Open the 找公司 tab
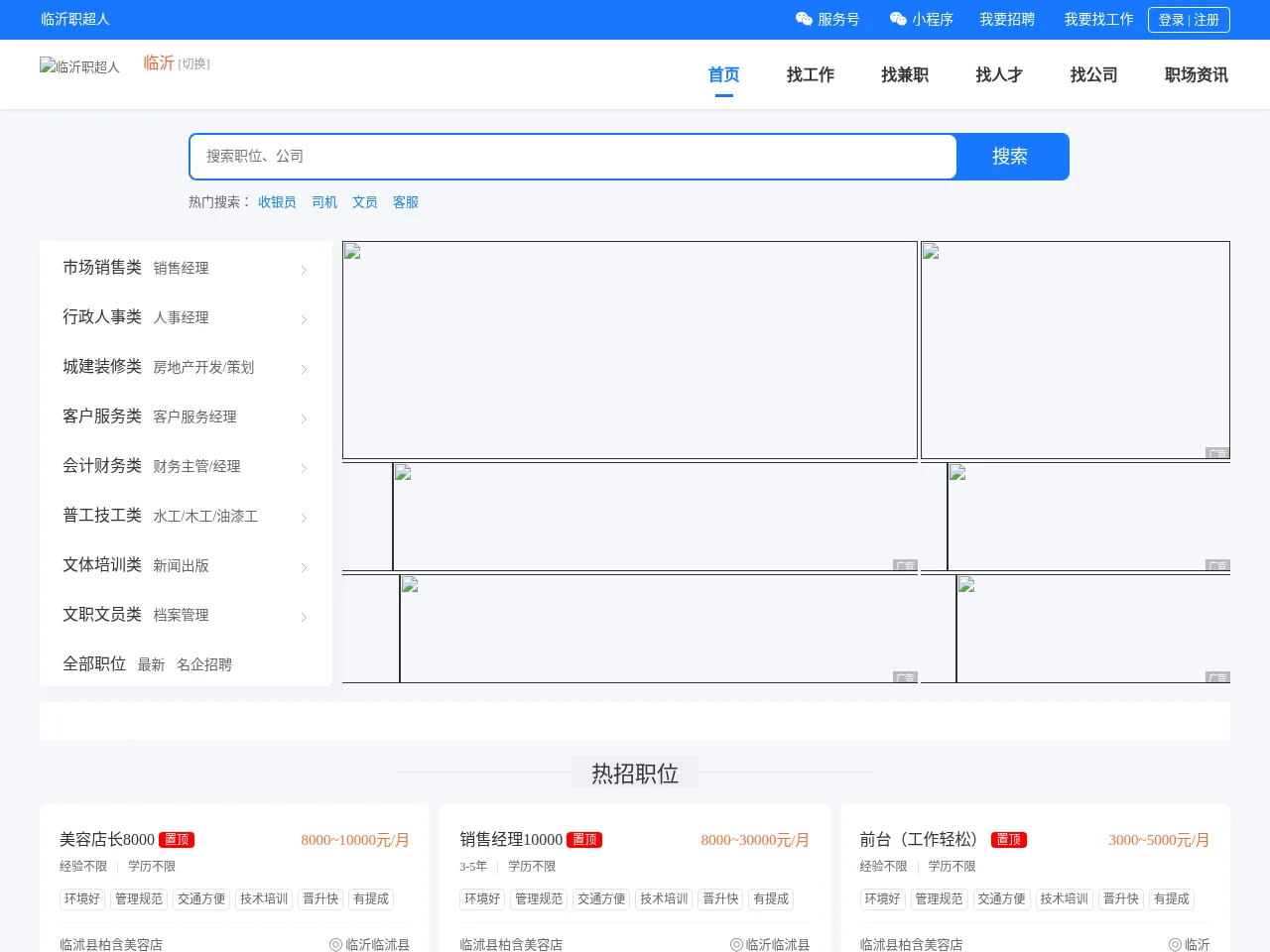Screen dimensions: 1270x952 [1093, 74]
